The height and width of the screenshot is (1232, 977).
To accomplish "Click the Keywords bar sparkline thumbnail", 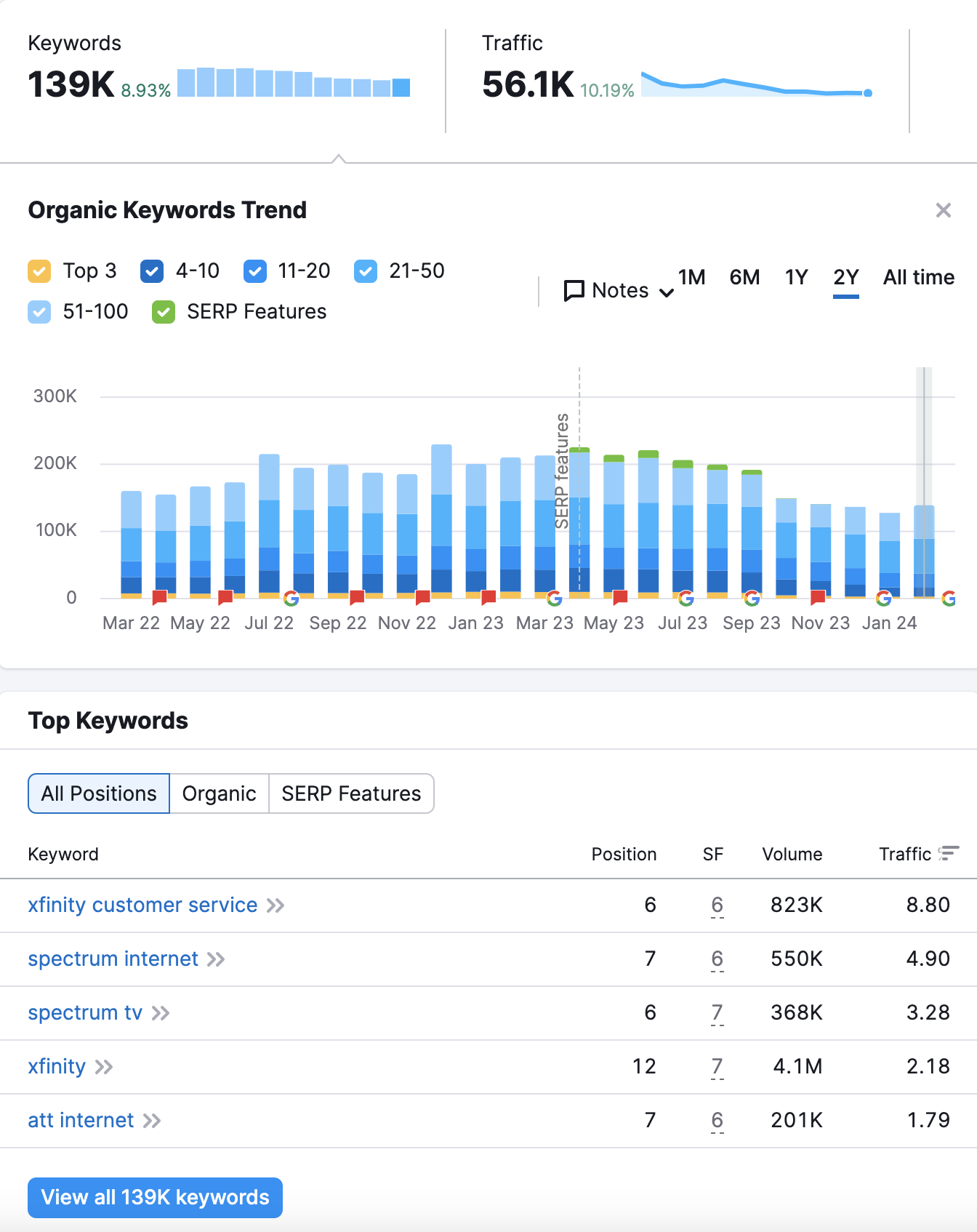I will (x=294, y=82).
